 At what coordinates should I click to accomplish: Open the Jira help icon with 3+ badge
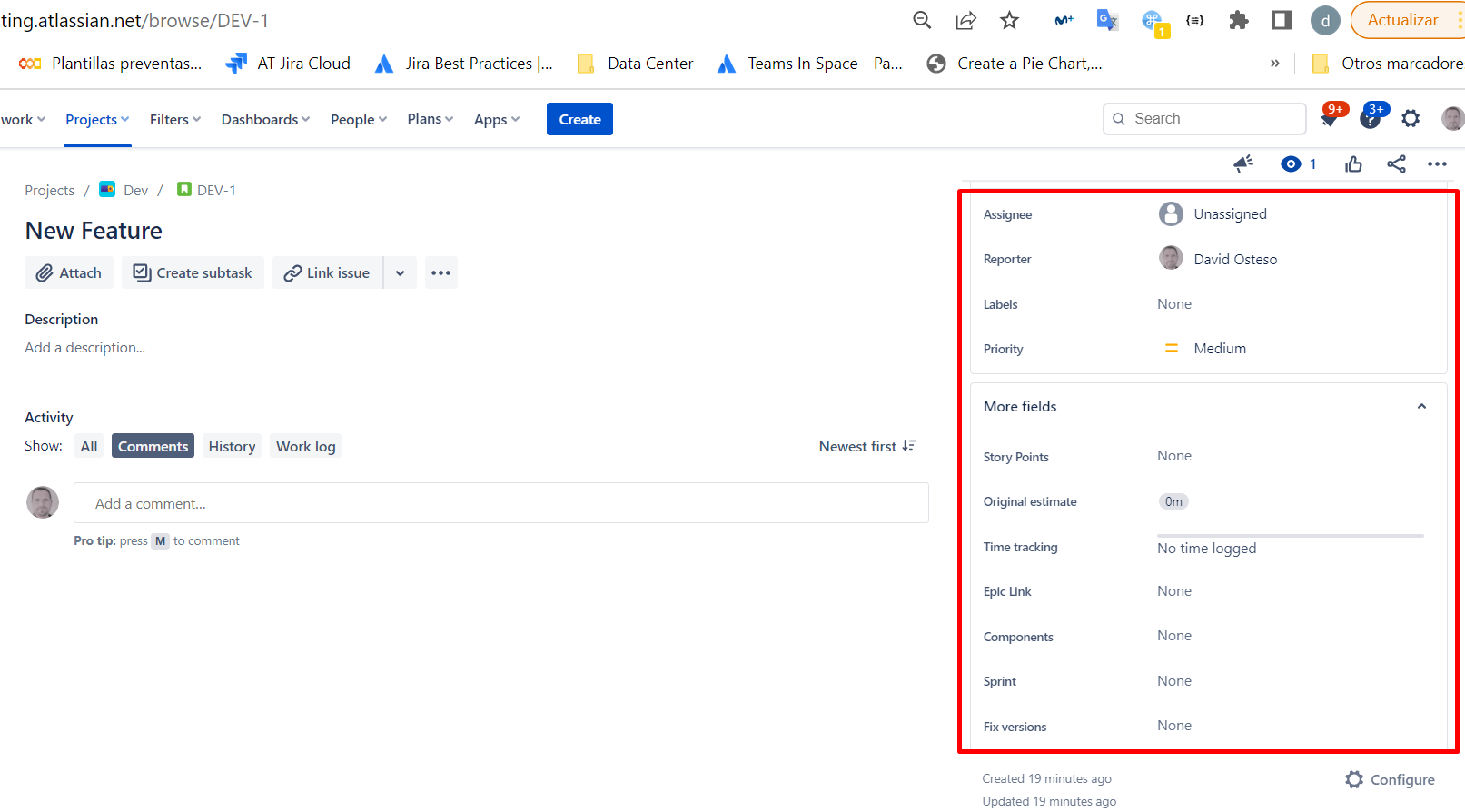[x=1371, y=117]
